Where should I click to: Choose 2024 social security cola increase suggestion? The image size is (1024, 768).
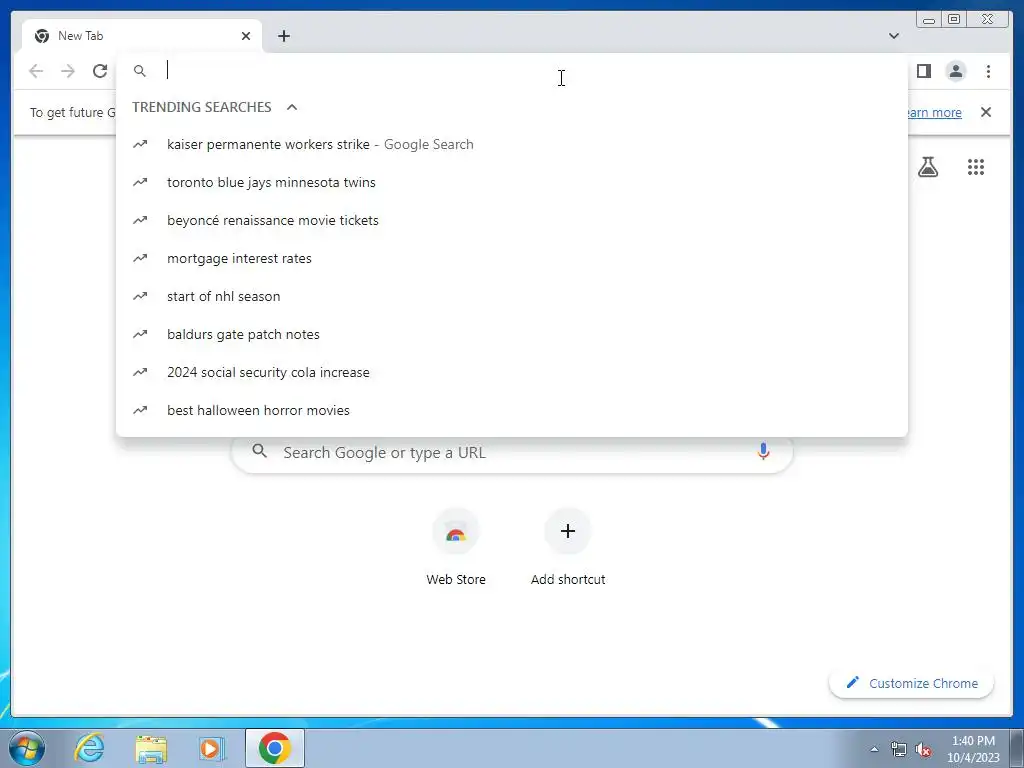point(511,372)
